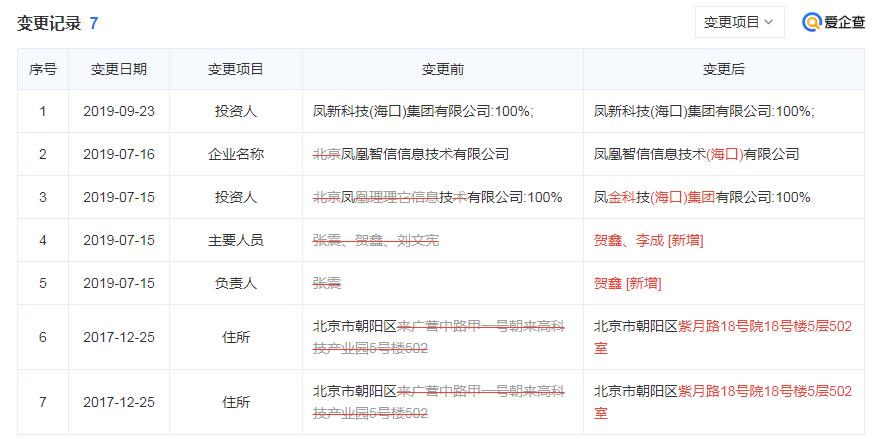Select date 2017-12-25 in row number 7
This screenshot has height=439, width=873.
[x=119, y=402]
